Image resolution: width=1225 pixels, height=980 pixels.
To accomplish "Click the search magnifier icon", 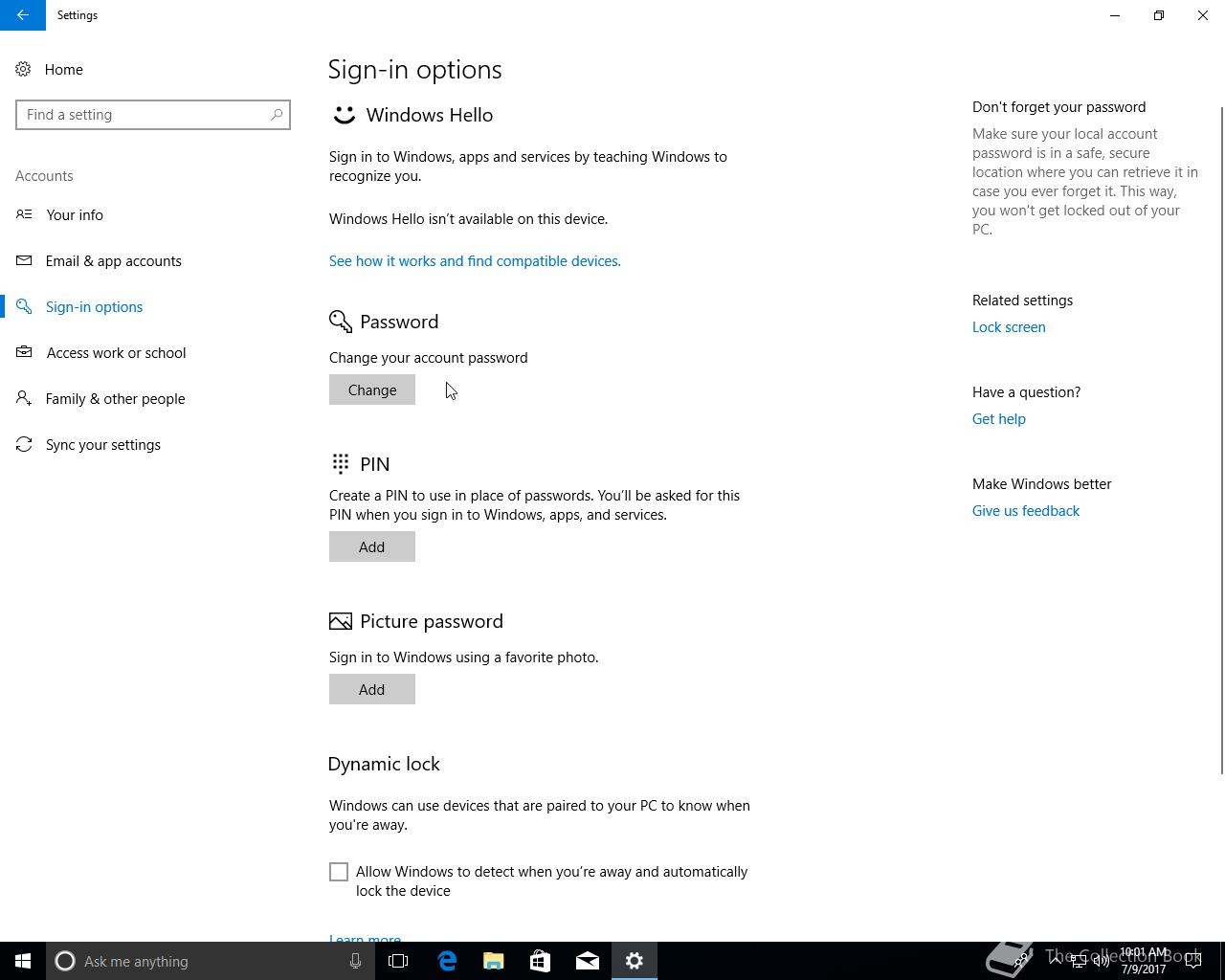I will 277,115.
